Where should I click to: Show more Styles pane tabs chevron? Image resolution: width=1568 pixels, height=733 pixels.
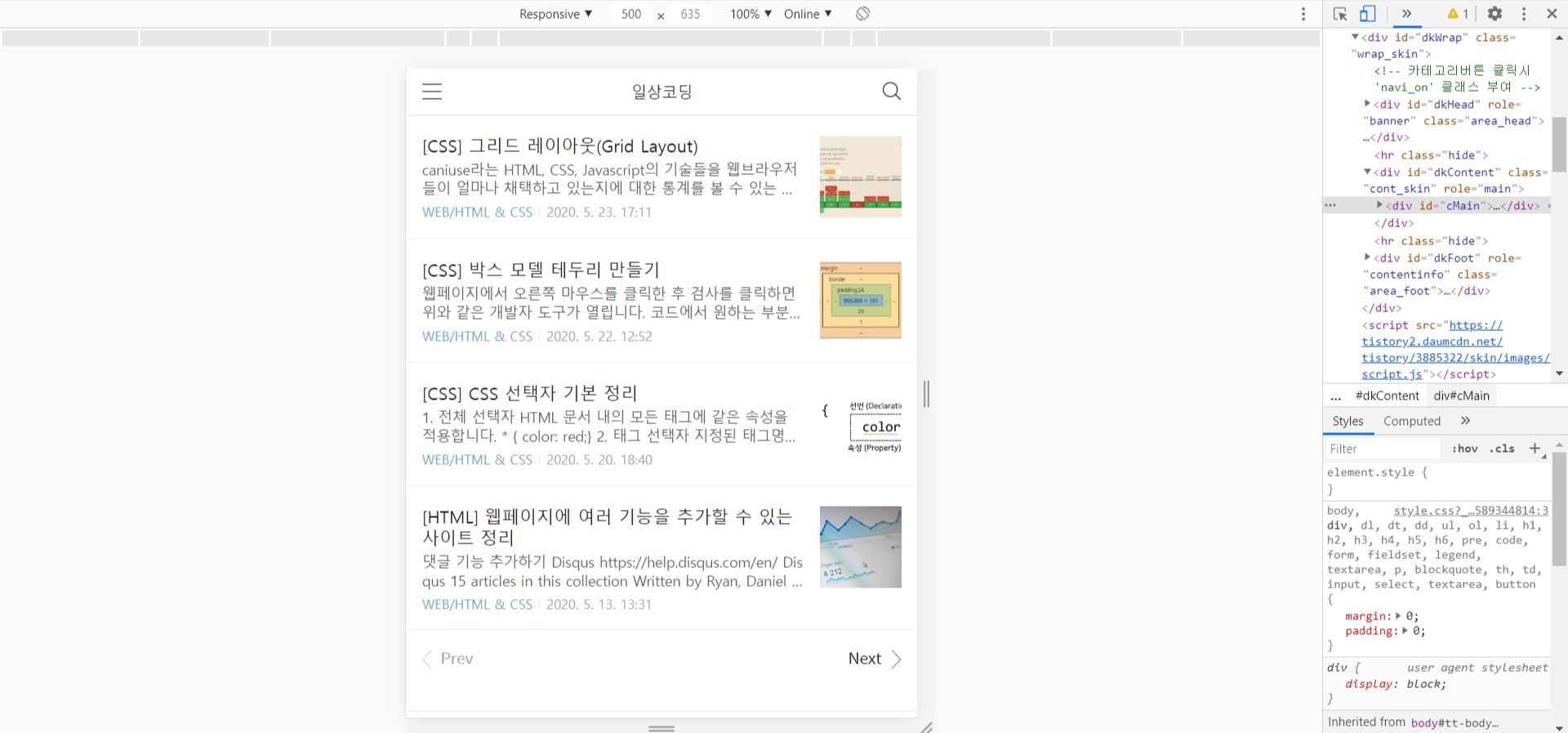[1466, 421]
